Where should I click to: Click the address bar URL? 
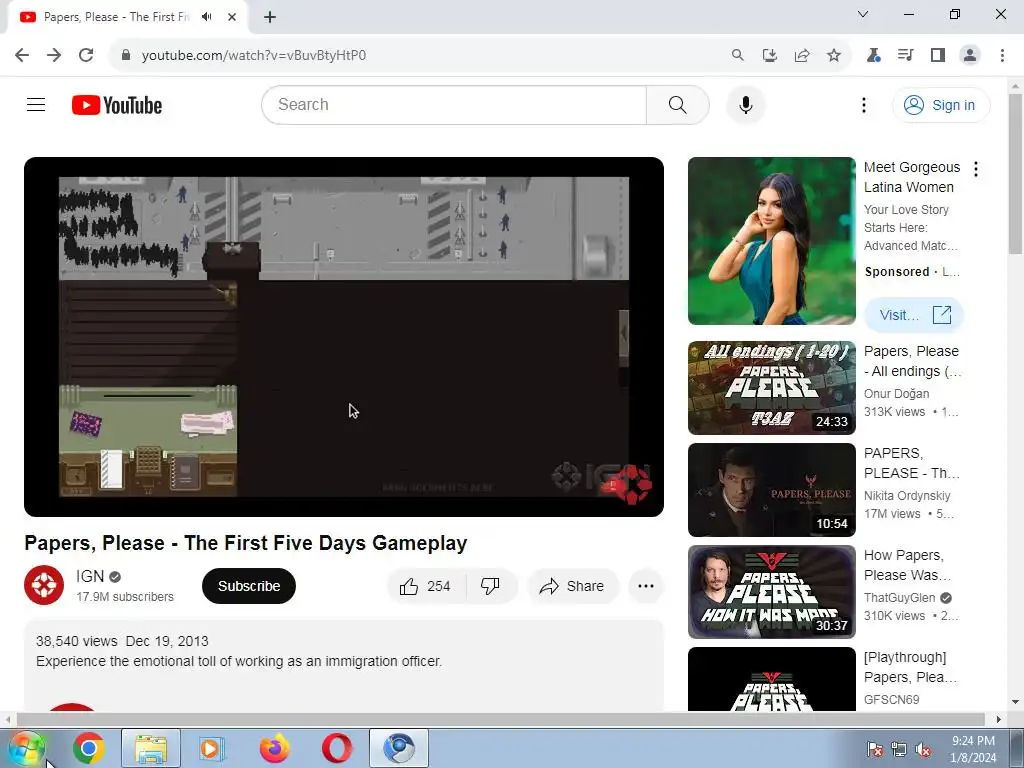(254, 55)
